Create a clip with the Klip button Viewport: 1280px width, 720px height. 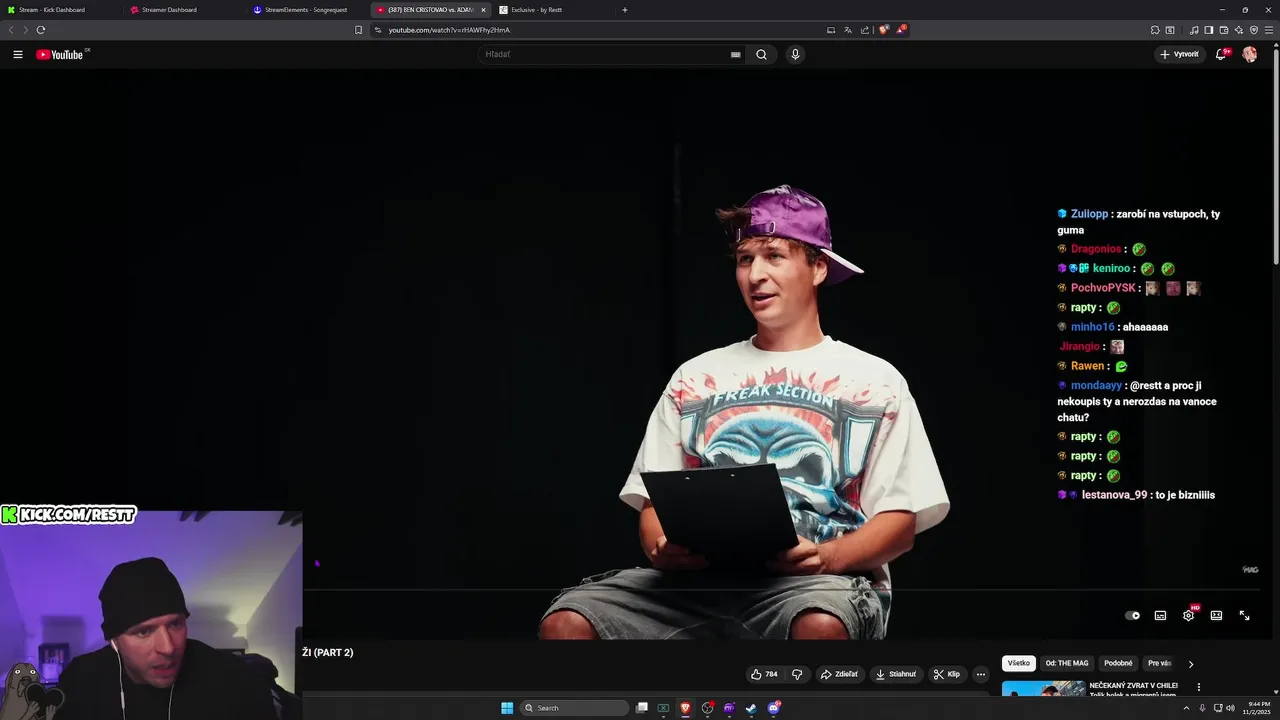(947, 674)
